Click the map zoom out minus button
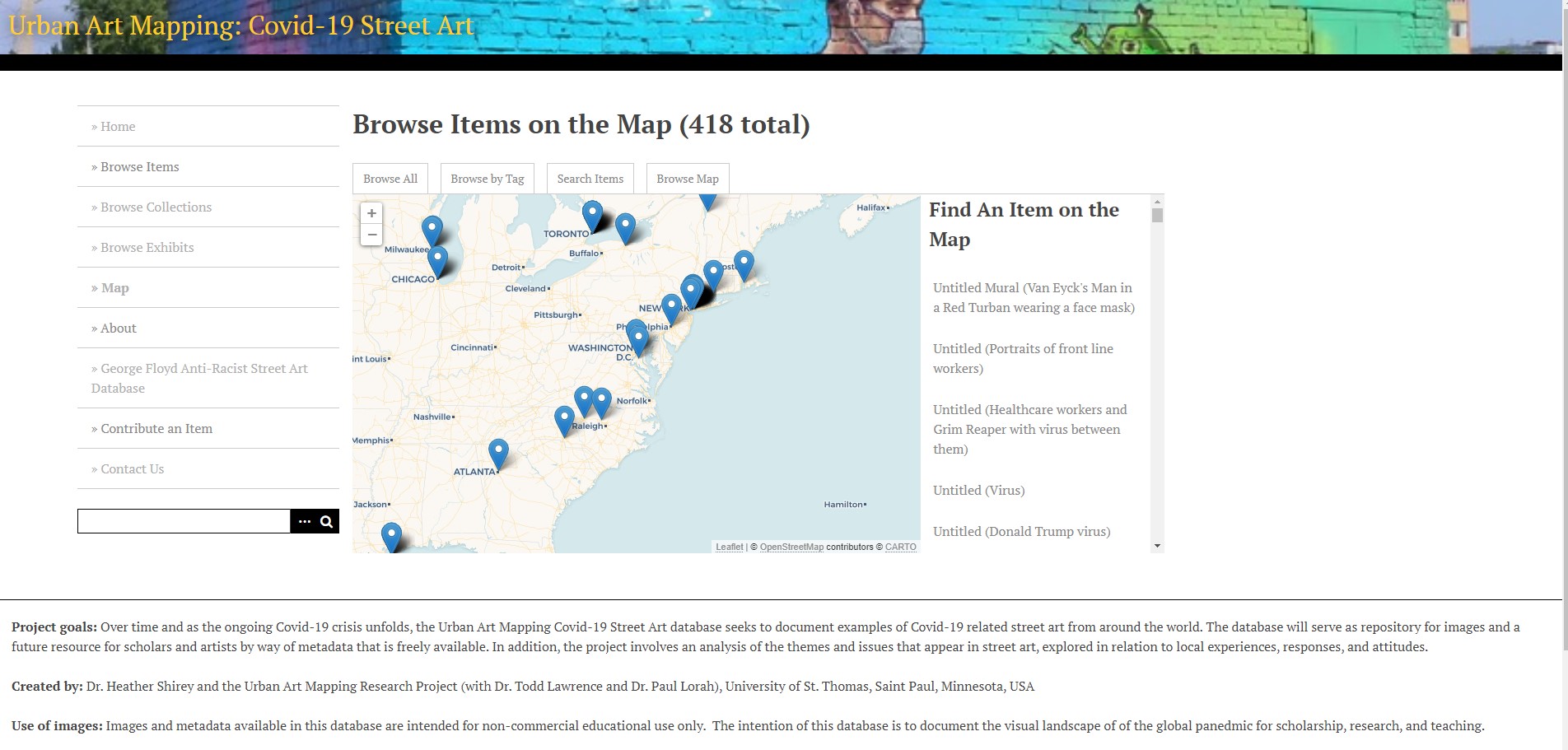 pyautogui.click(x=371, y=235)
